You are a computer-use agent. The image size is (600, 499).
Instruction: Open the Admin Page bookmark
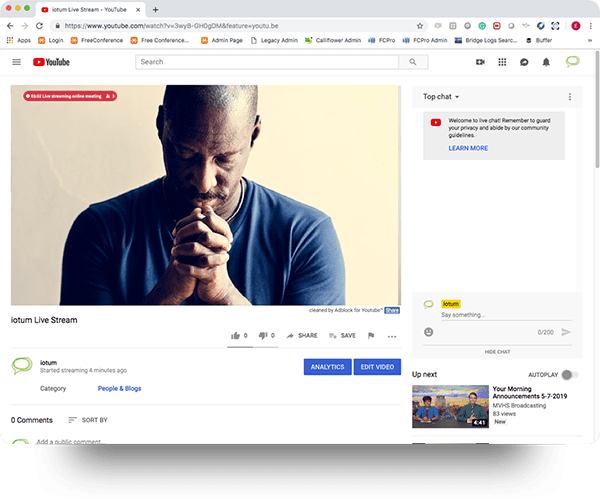click(222, 40)
